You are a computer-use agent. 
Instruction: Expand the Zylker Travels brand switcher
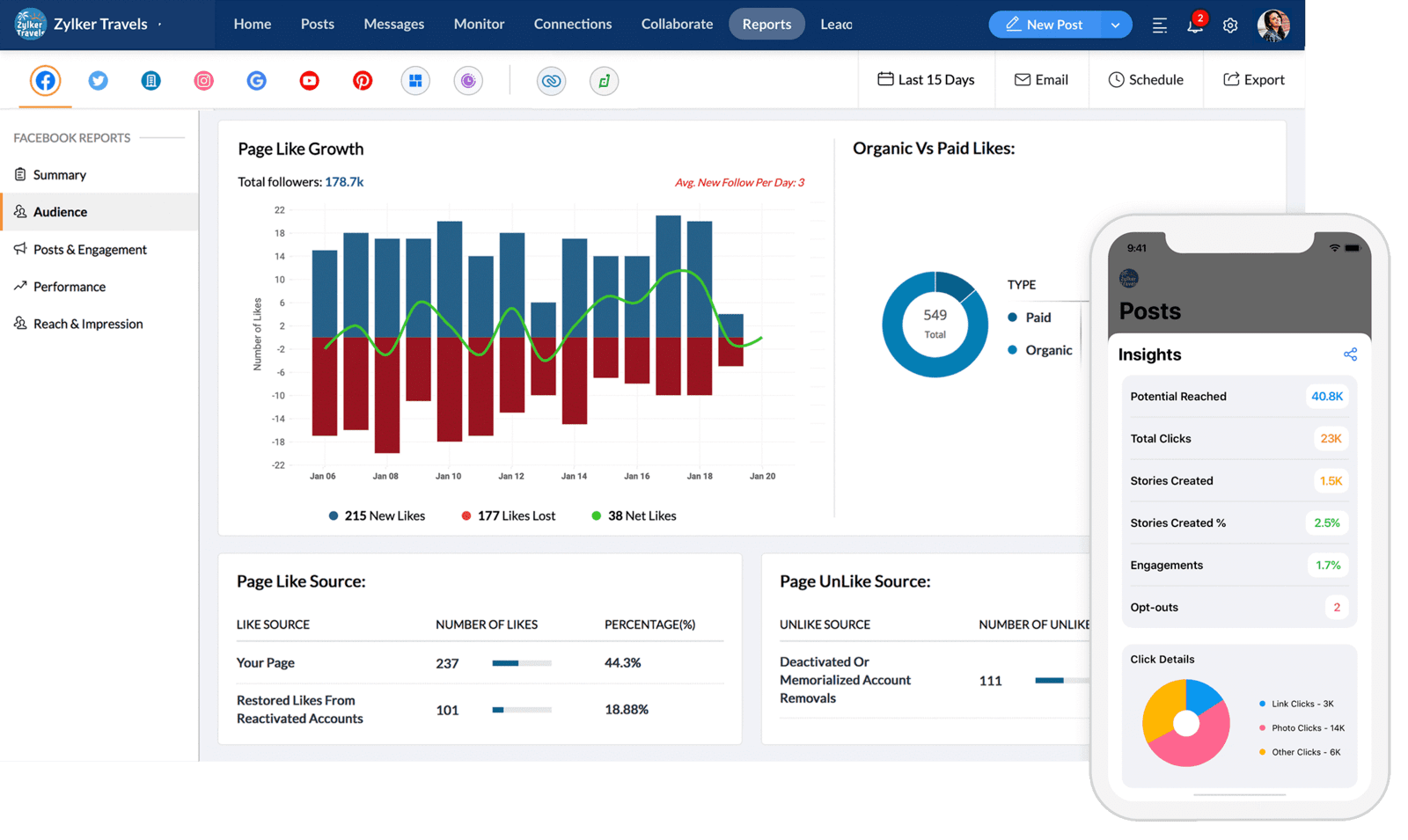coord(158,24)
